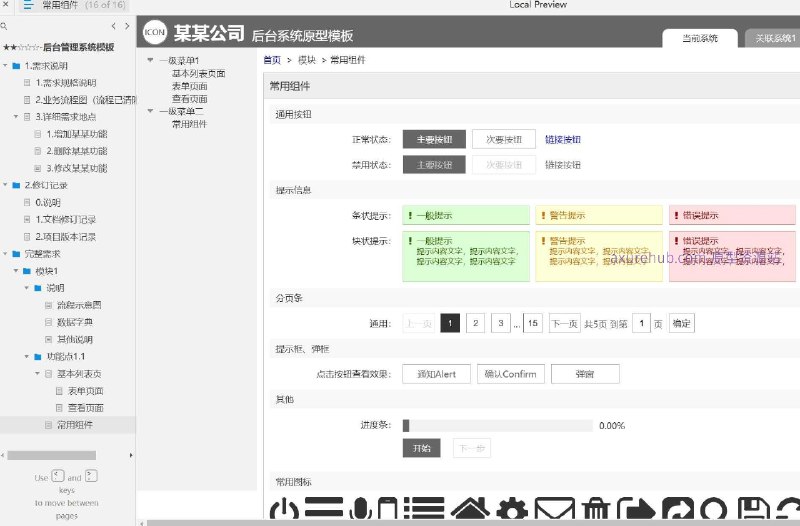Go to pagination page 15
Screen dimensions: 800x526
pyautogui.click(x=533, y=323)
